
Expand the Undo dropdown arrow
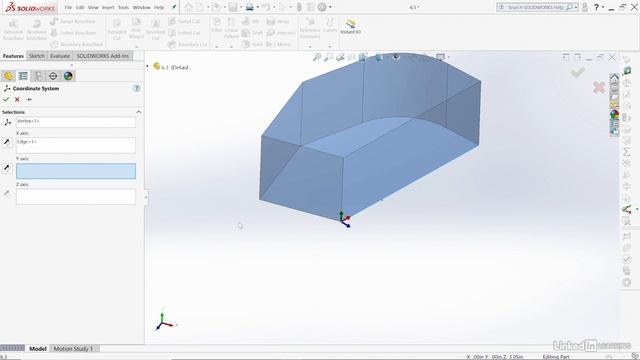pos(274,7)
